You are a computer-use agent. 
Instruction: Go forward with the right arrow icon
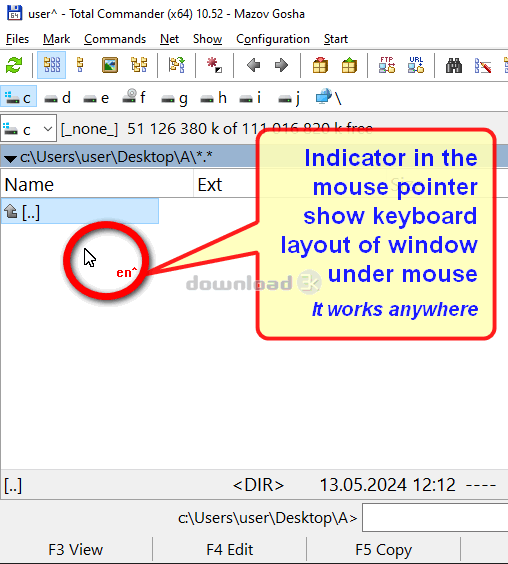281,65
